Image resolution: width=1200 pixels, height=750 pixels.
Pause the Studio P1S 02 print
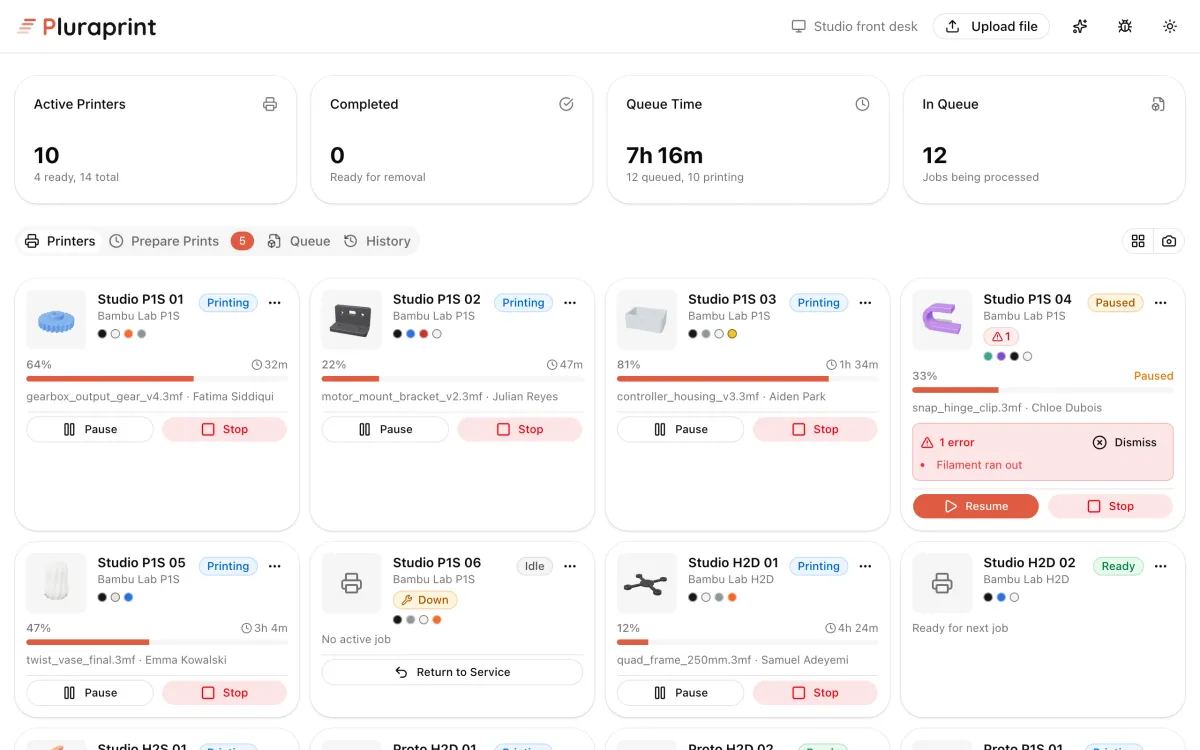[x=385, y=429]
